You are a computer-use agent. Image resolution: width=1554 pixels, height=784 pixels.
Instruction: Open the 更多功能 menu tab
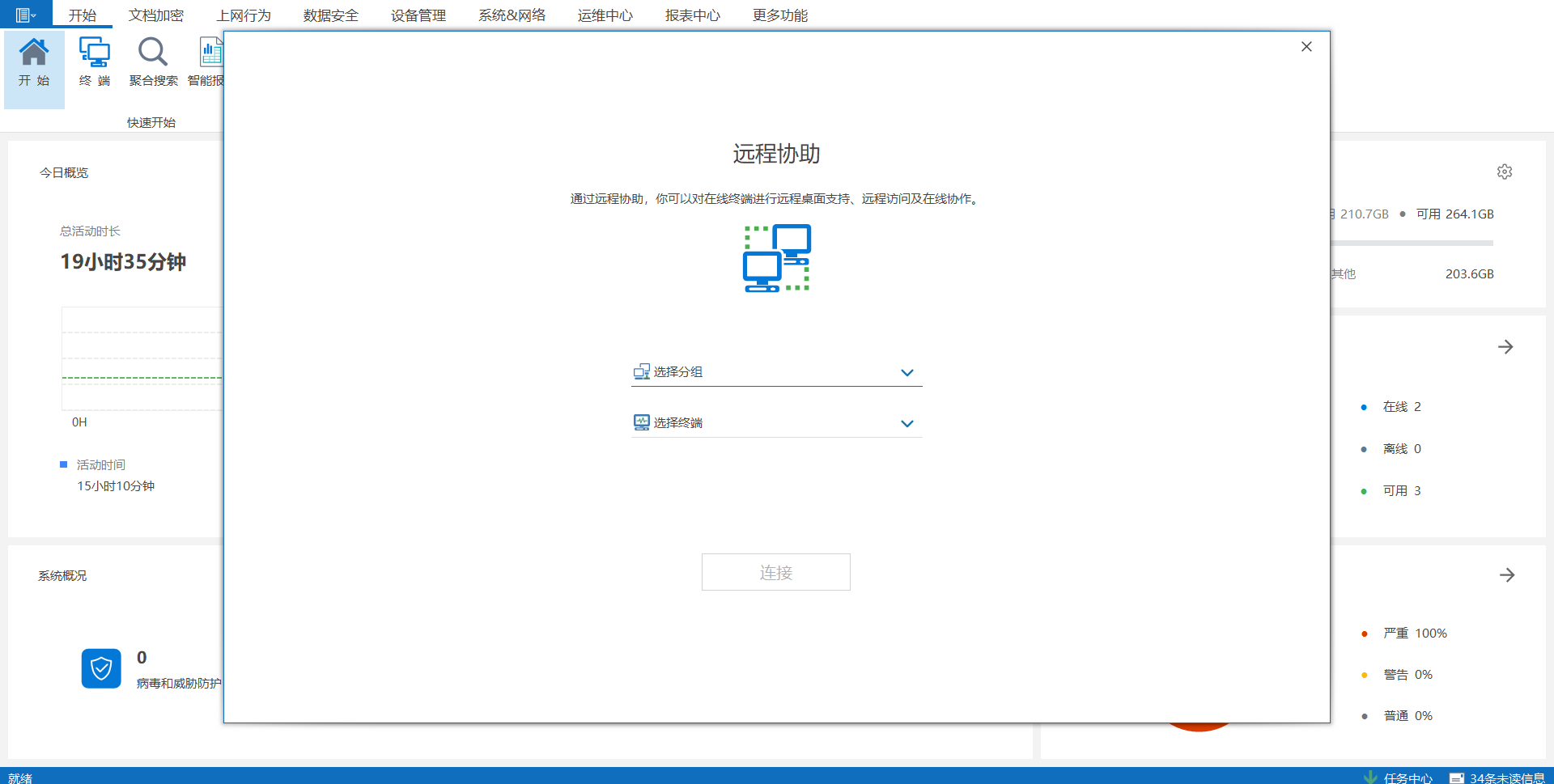[779, 15]
